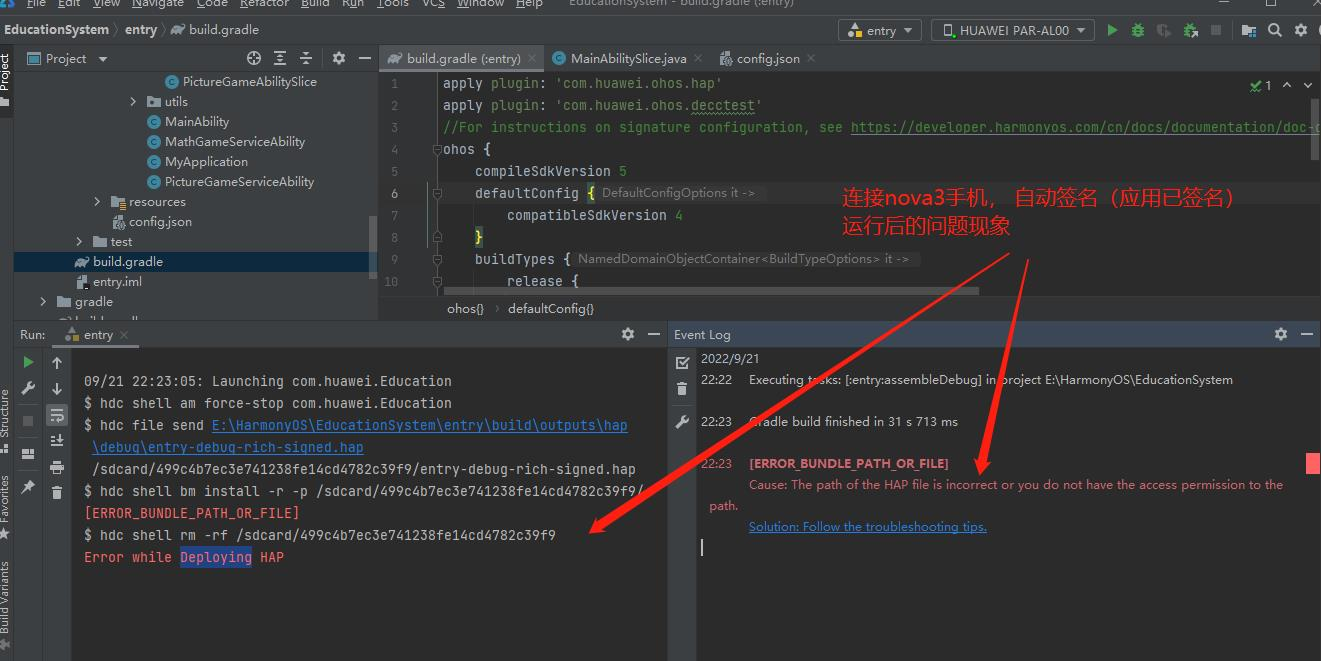Screen dimensions: 1321x661
Task: Toggle soft-wrap in the Run console
Action: [x=57, y=415]
